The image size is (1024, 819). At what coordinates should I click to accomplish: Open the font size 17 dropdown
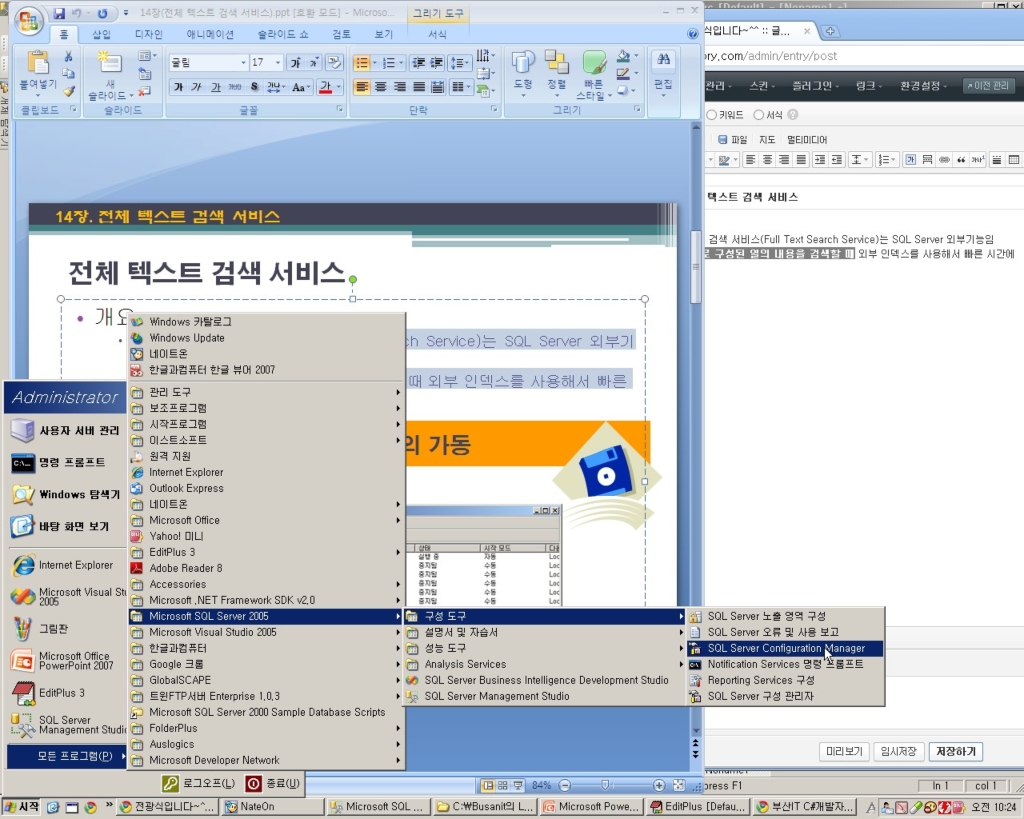click(278, 63)
